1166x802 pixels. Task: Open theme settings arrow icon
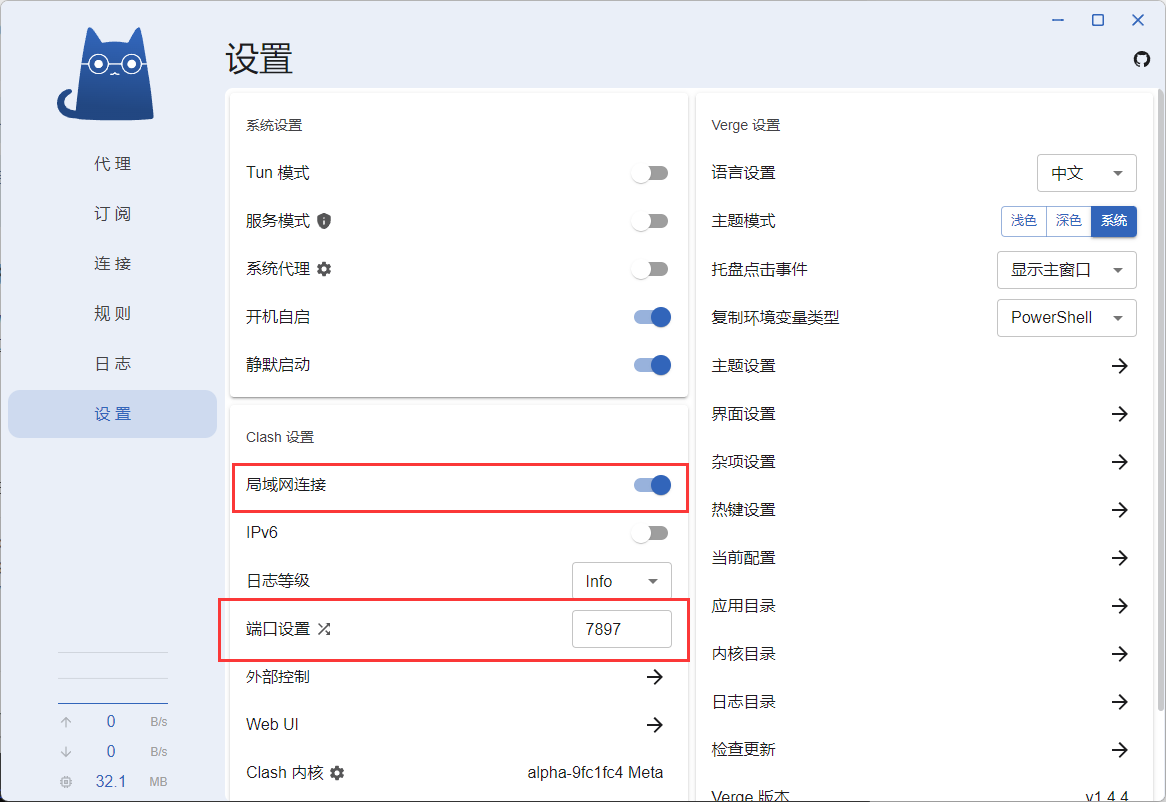click(x=1119, y=366)
